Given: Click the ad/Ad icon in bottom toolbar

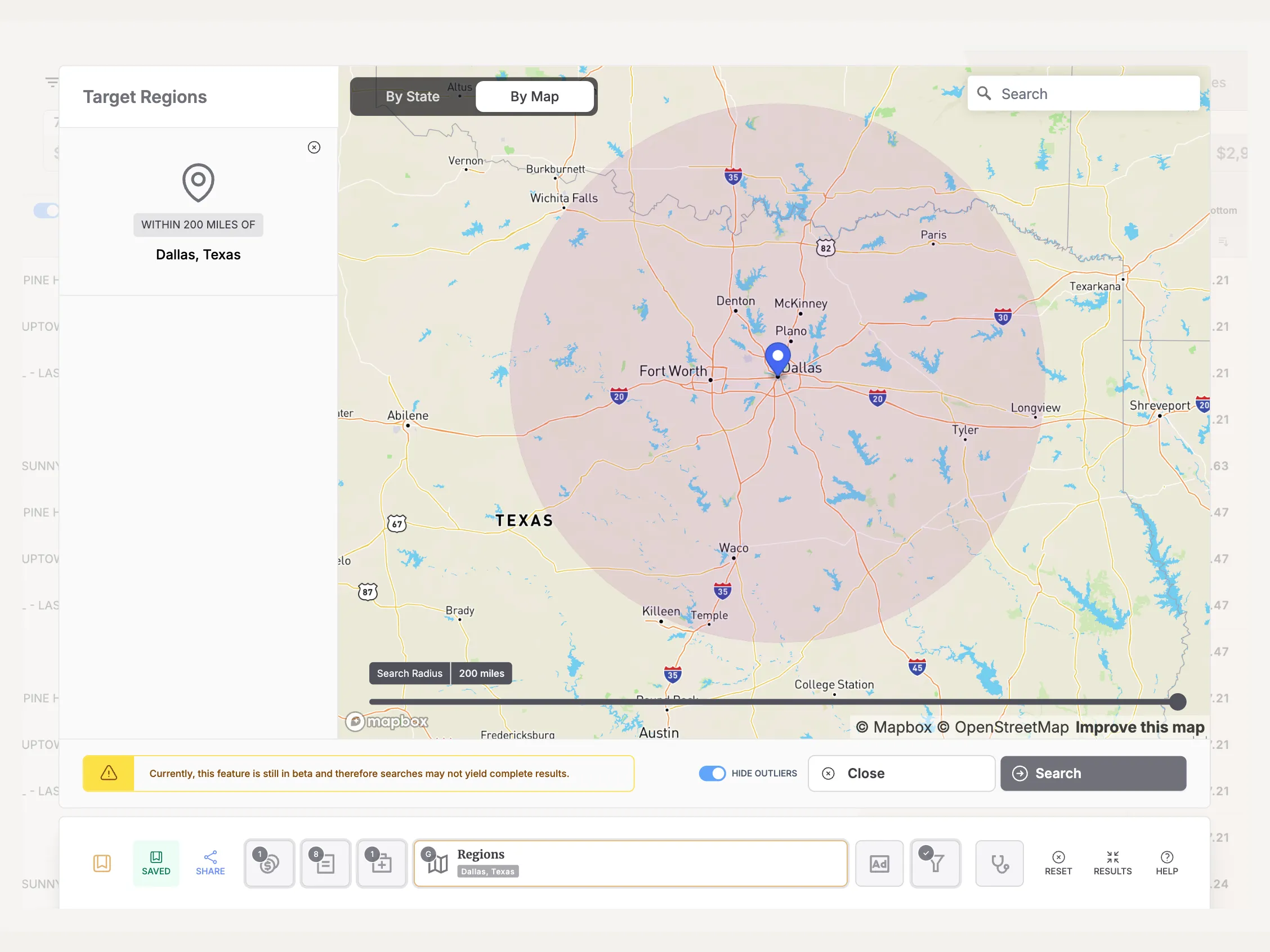Looking at the screenshot, I should click(880, 862).
